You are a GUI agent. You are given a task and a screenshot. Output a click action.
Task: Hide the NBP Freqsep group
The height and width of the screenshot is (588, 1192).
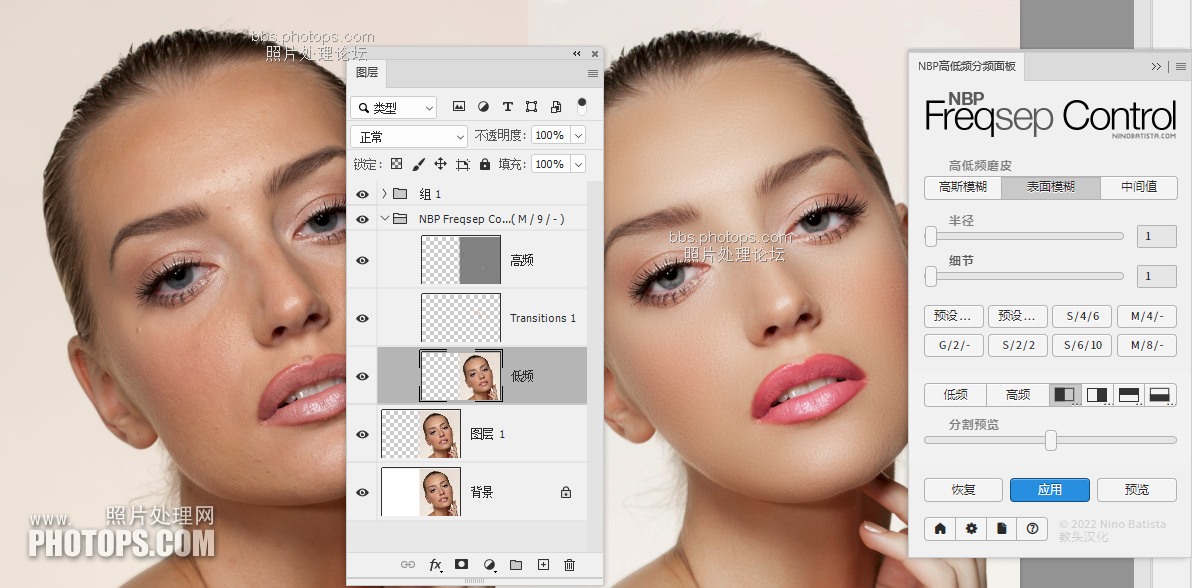tap(363, 220)
